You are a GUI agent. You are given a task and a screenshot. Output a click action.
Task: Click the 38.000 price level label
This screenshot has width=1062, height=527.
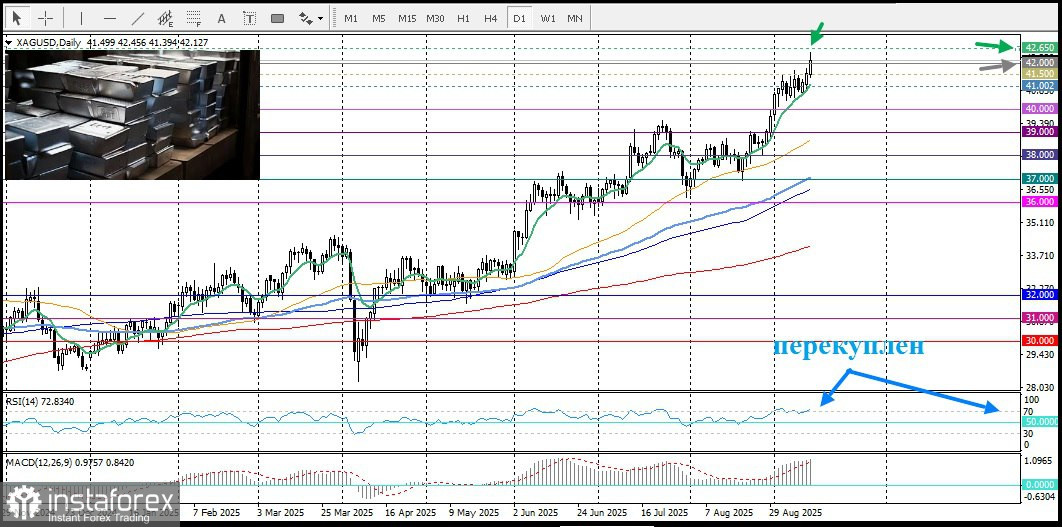pos(1039,154)
